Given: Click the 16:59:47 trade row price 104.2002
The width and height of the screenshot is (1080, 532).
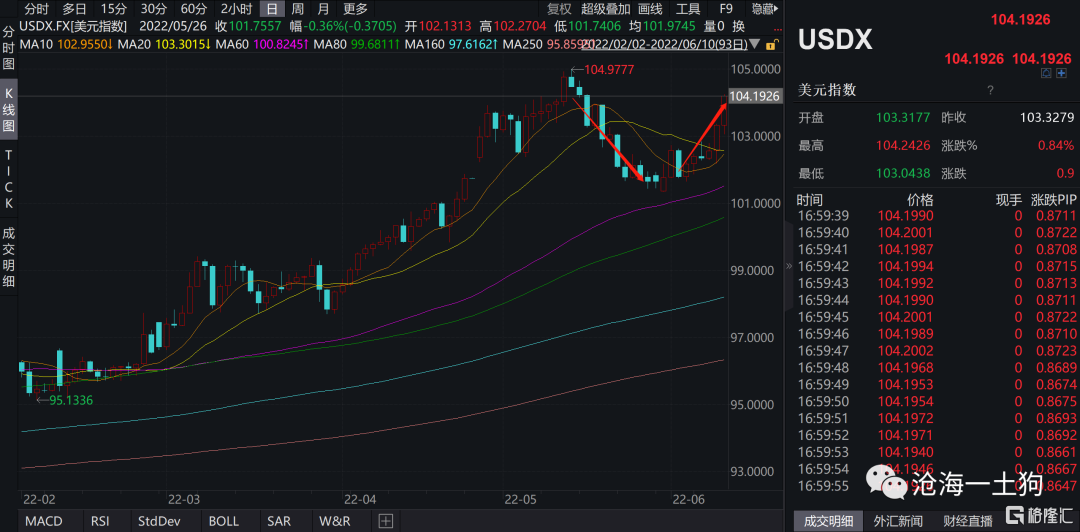Looking at the screenshot, I should (x=905, y=351).
